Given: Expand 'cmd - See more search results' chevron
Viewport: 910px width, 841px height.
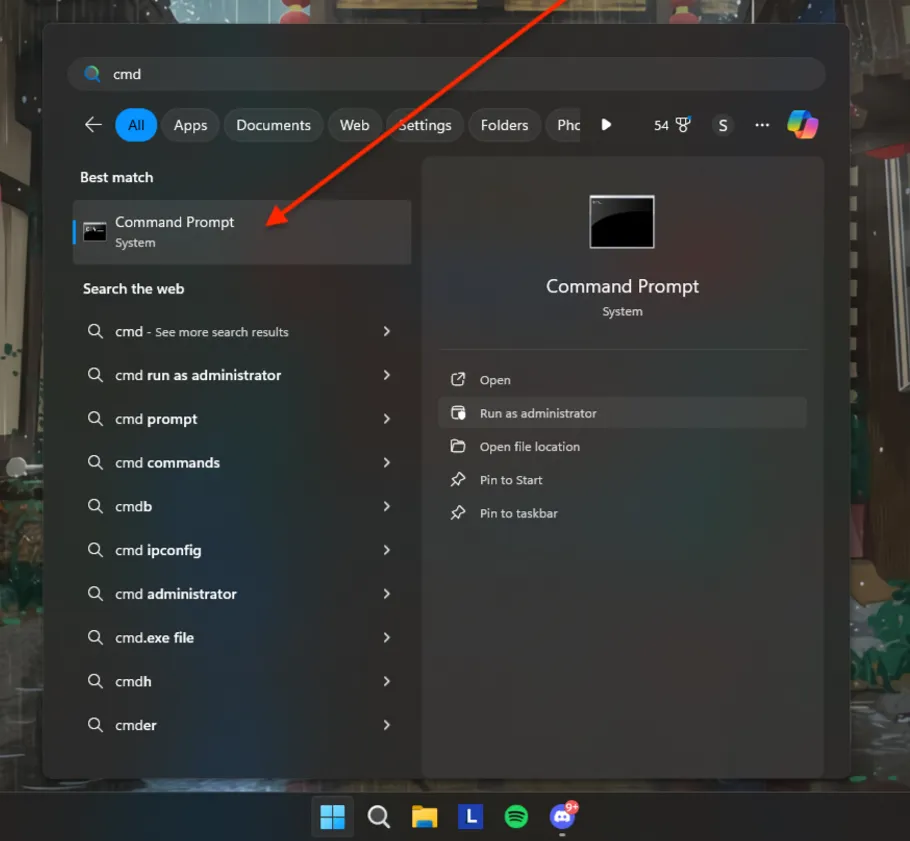Looking at the screenshot, I should tap(387, 331).
